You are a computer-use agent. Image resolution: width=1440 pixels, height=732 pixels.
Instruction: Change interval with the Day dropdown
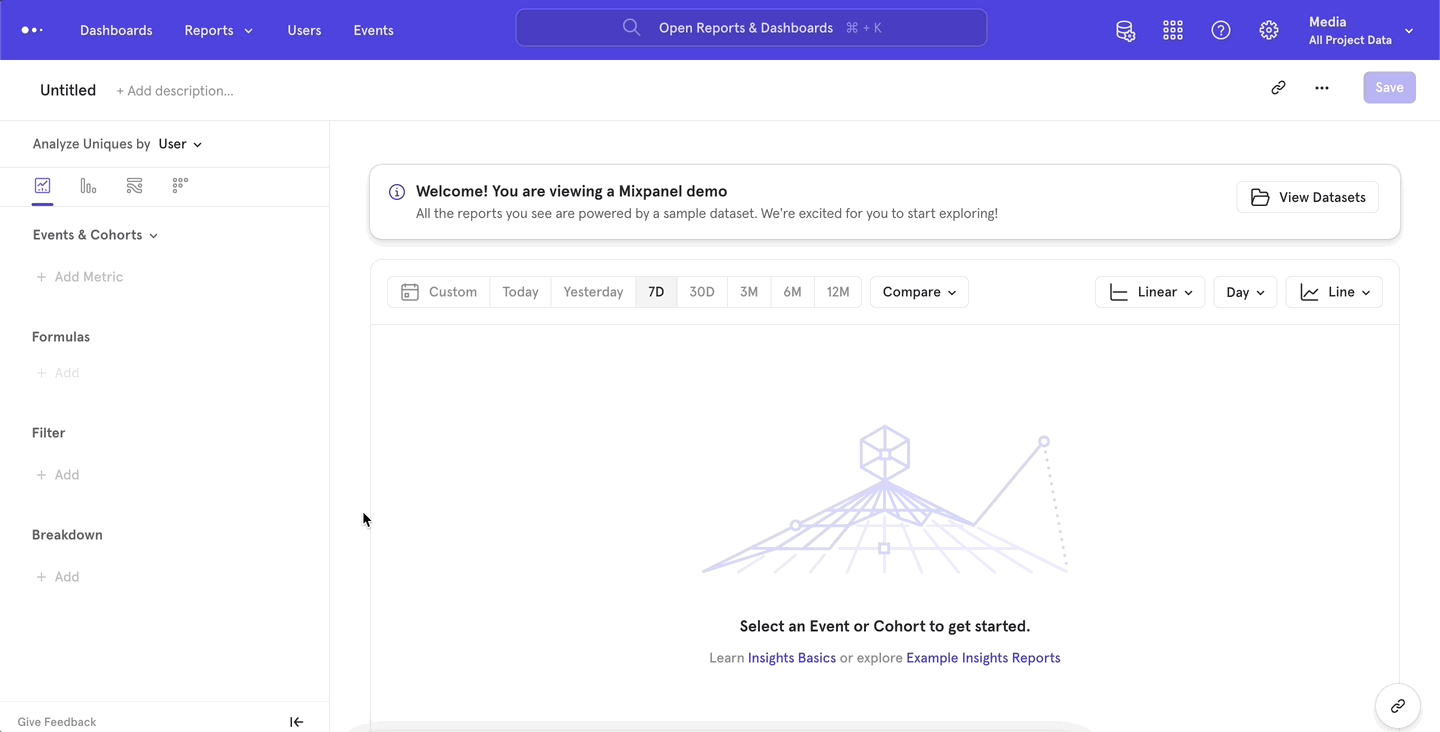click(1244, 291)
